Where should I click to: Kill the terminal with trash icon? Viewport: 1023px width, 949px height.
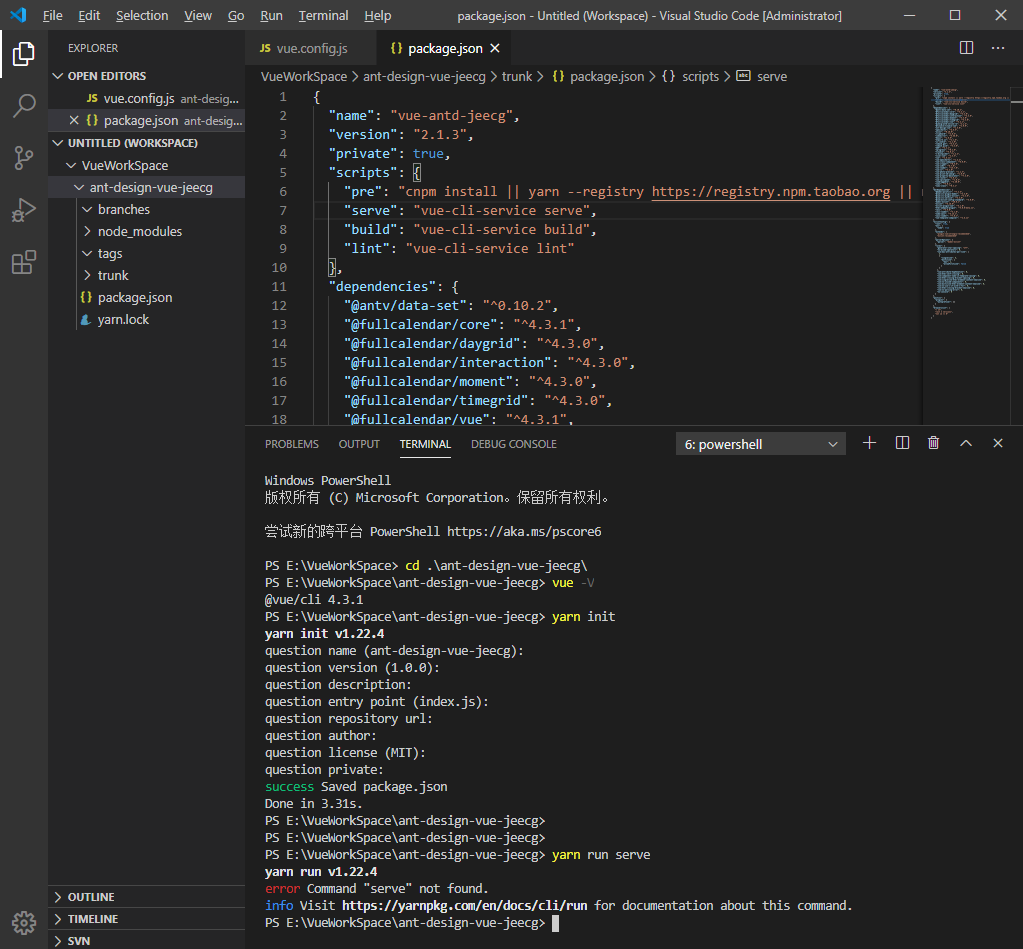tap(934, 444)
